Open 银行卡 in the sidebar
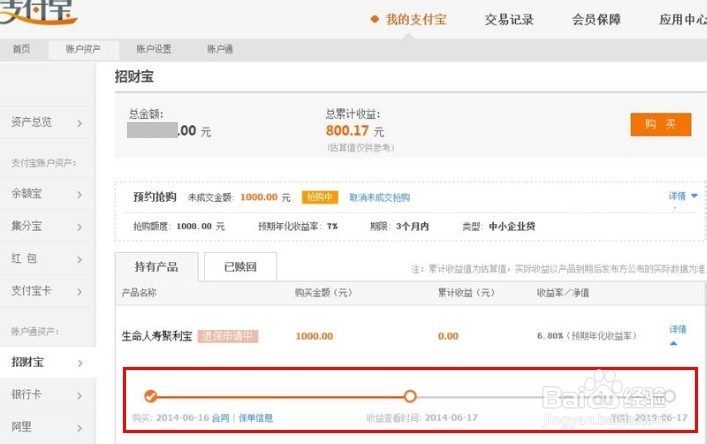The width and height of the screenshot is (707, 444). point(26,394)
